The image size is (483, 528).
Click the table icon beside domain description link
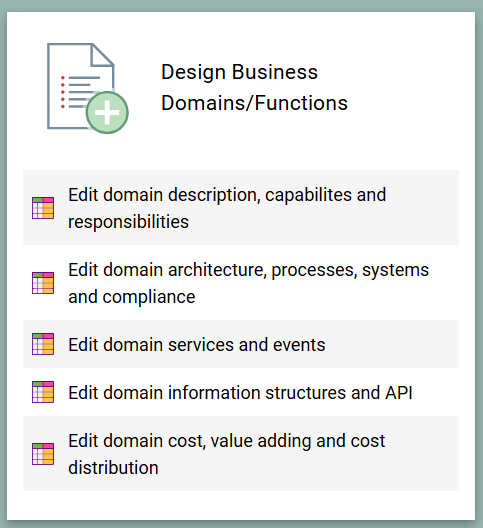tap(43, 208)
